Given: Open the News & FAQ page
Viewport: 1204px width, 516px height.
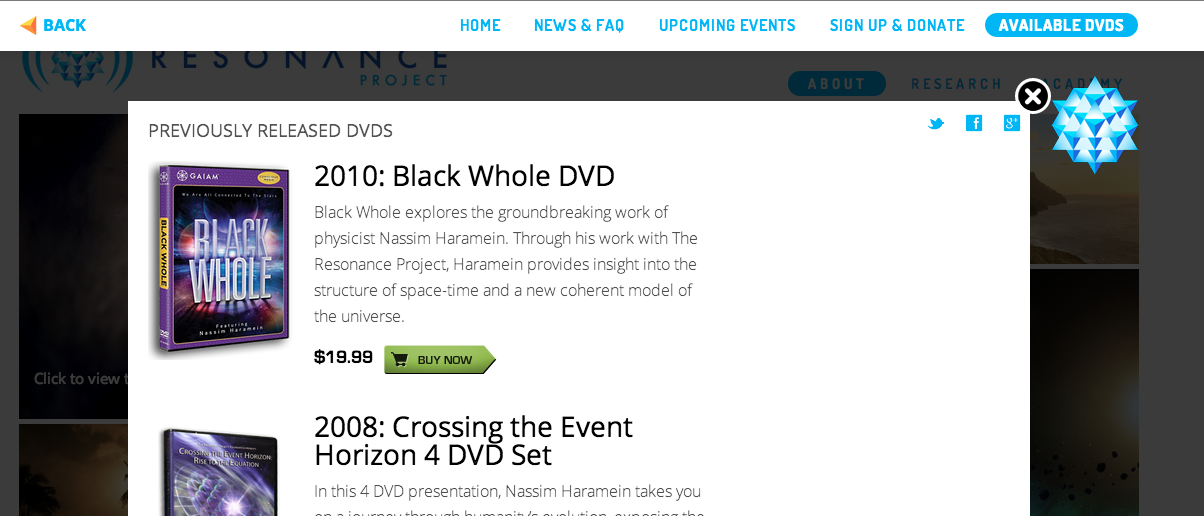Looking at the screenshot, I should 579,25.
